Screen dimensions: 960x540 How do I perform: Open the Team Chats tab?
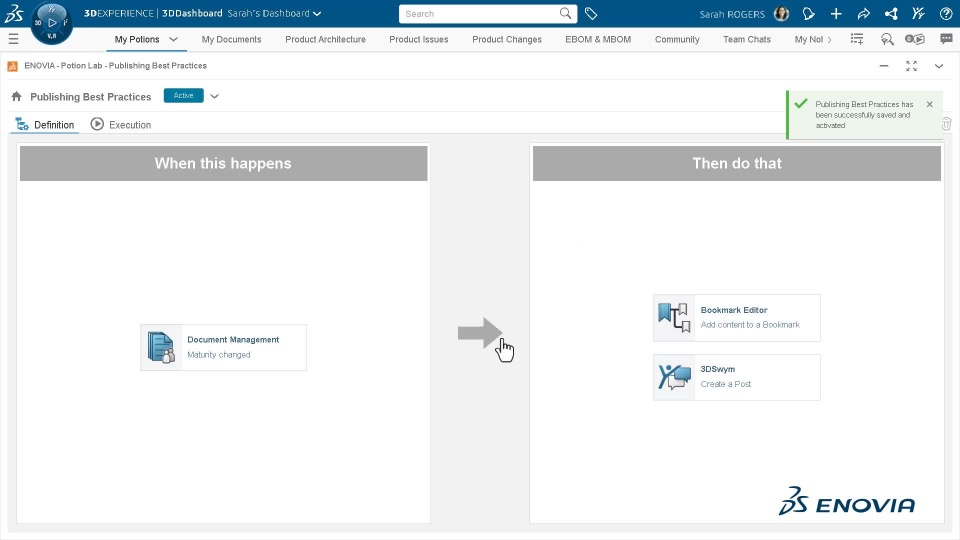coord(747,39)
